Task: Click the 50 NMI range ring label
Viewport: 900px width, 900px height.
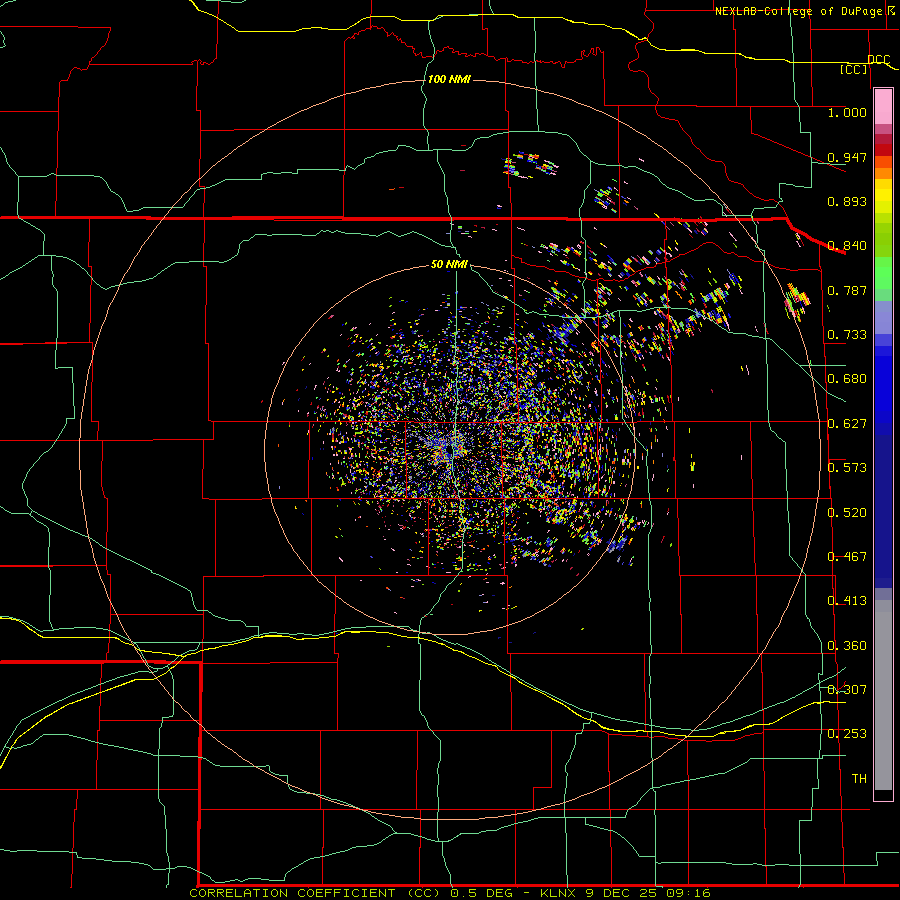Action: pyautogui.click(x=449, y=264)
